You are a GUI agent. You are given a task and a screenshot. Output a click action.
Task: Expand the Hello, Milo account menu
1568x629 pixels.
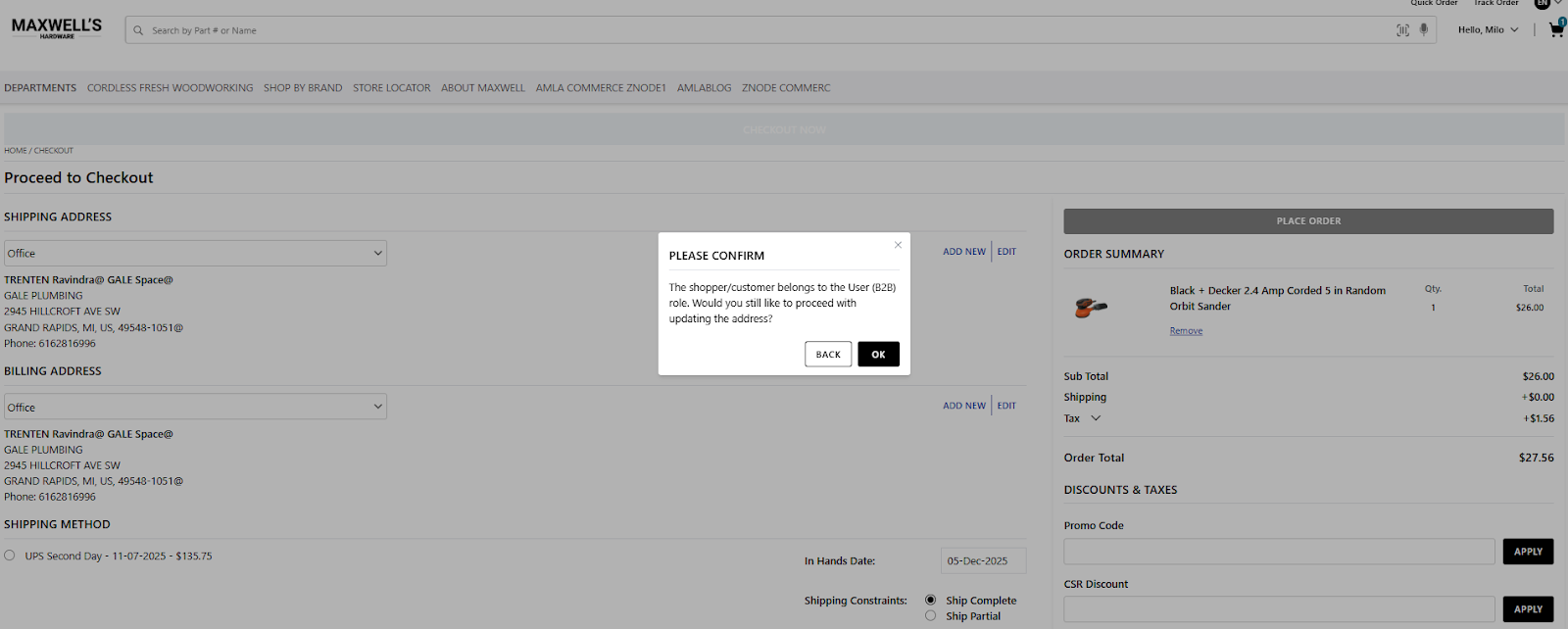[1488, 29]
